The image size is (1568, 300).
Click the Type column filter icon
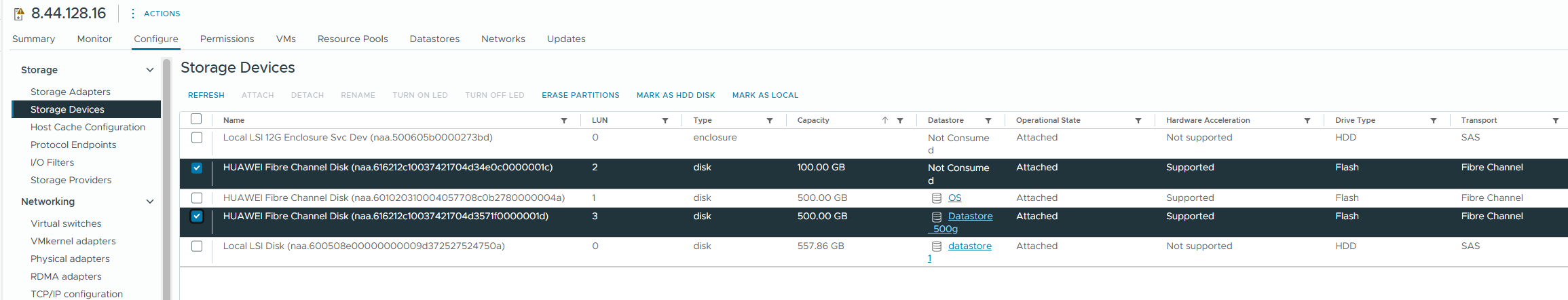click(770, 121)
